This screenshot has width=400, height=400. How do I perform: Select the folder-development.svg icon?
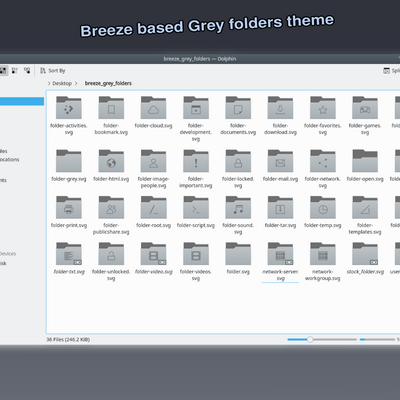click(196, 108)
